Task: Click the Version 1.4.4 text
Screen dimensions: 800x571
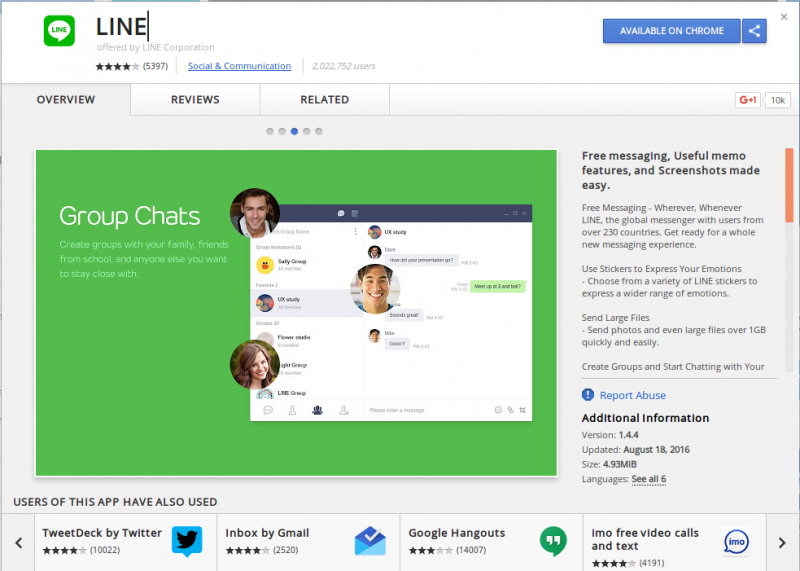Action: [610, 435]
